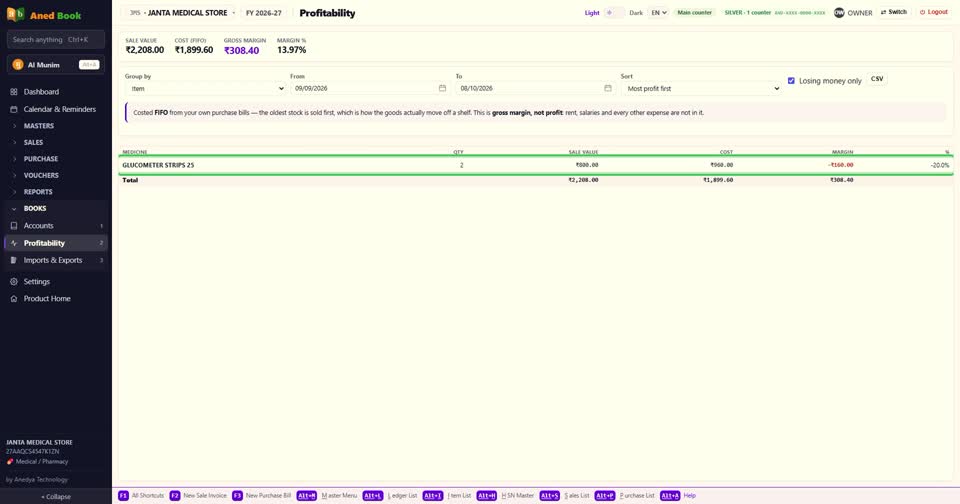Open the Group by dropdown
This screenshot has height=504, width=960.
point(205,88)
